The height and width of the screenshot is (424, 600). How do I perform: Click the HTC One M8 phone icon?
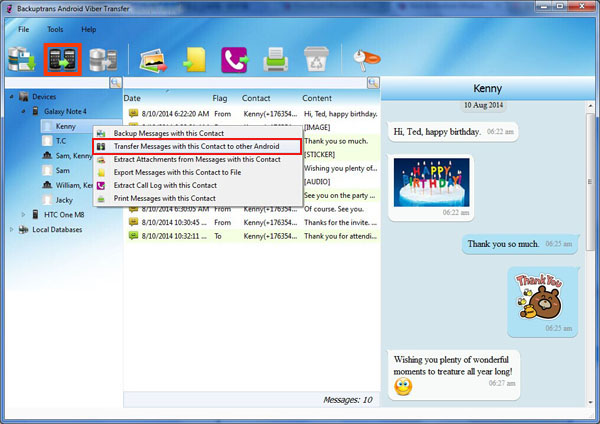(35, 215)
